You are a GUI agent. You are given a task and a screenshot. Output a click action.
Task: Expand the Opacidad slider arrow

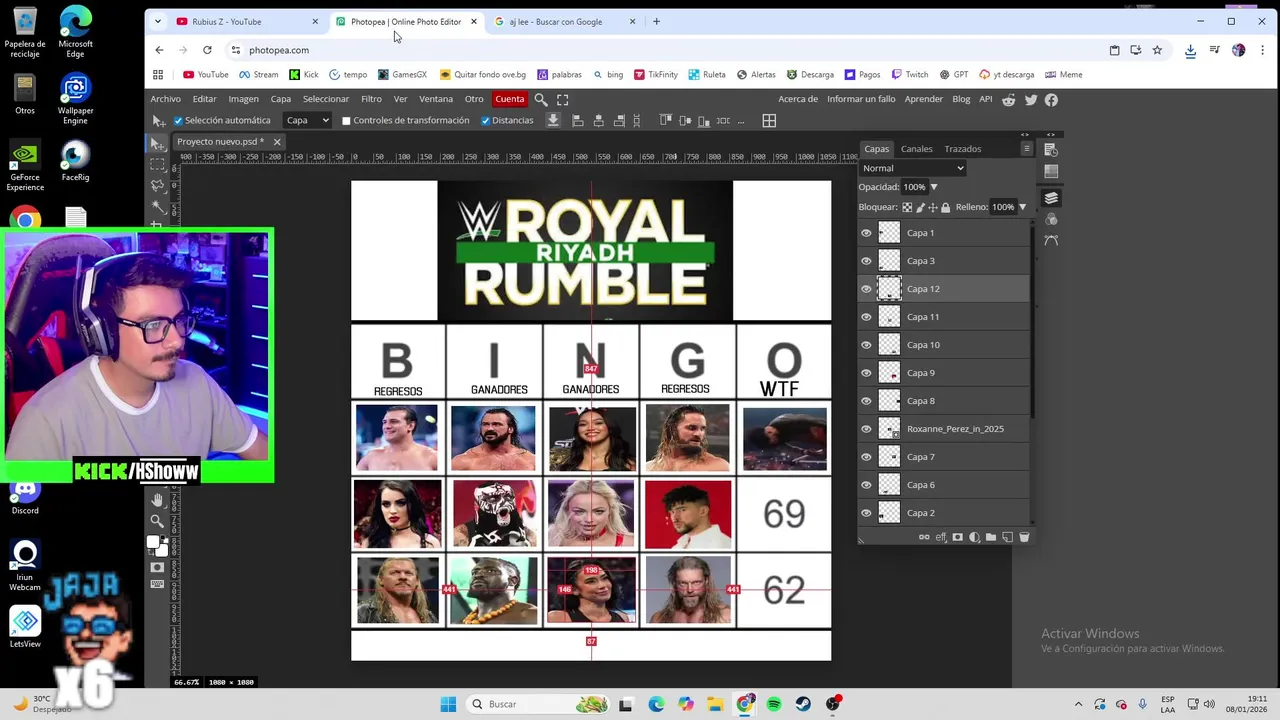click(934, 187)
